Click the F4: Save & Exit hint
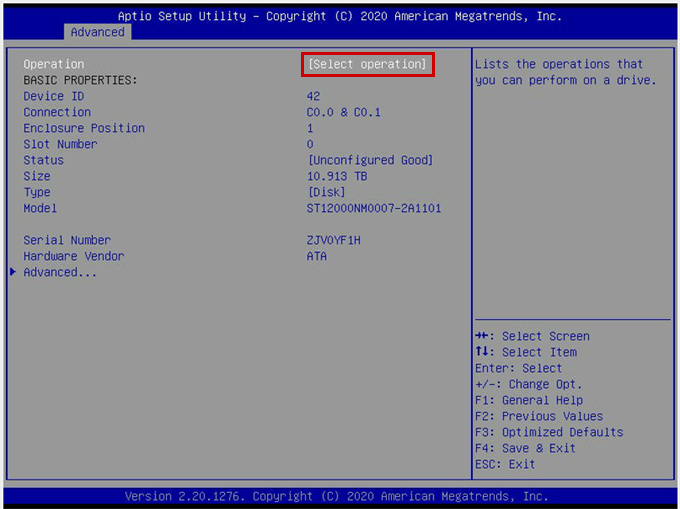Viewport: 680px width, 509px height. (525, 448)
